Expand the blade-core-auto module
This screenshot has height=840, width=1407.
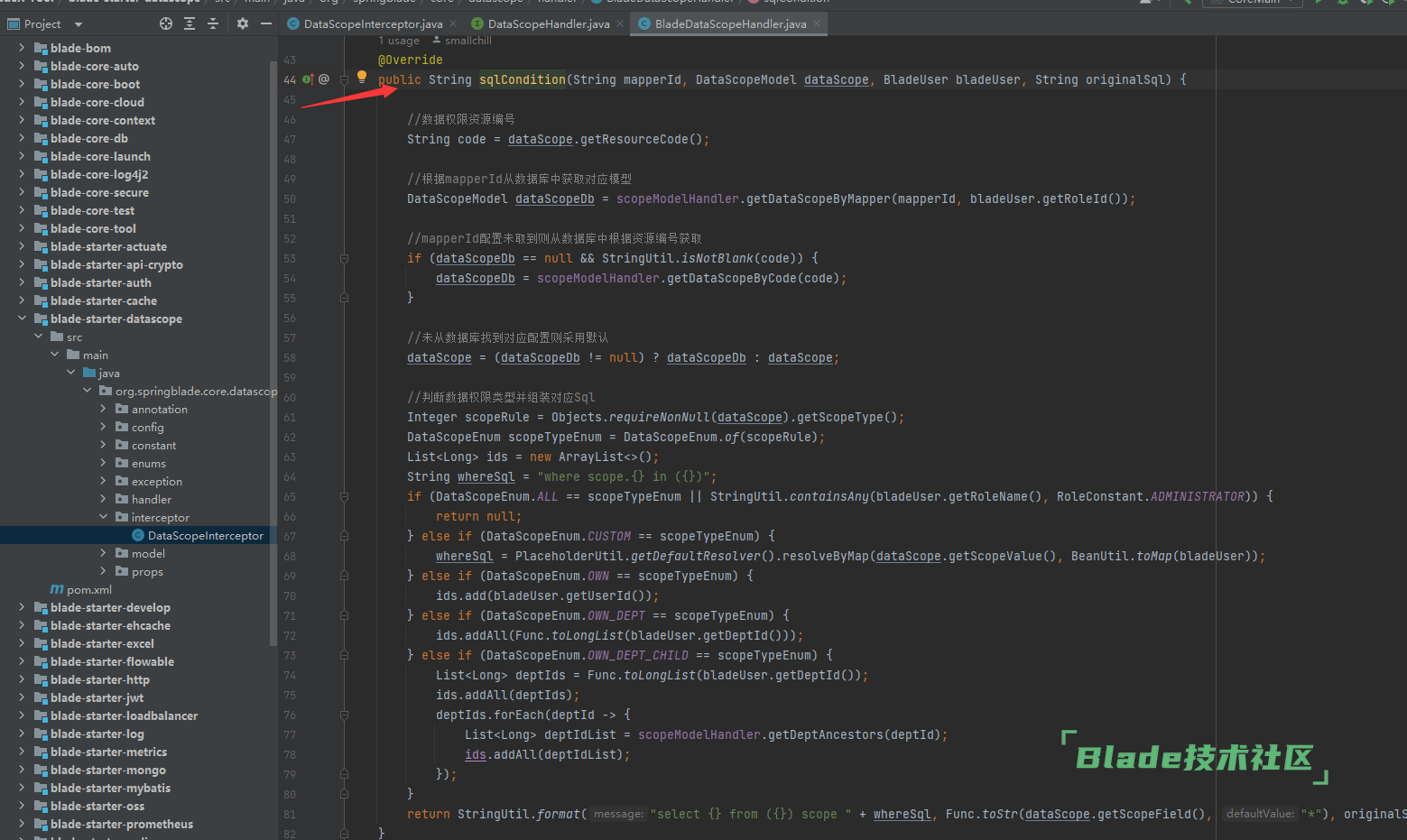pos(22,66)
